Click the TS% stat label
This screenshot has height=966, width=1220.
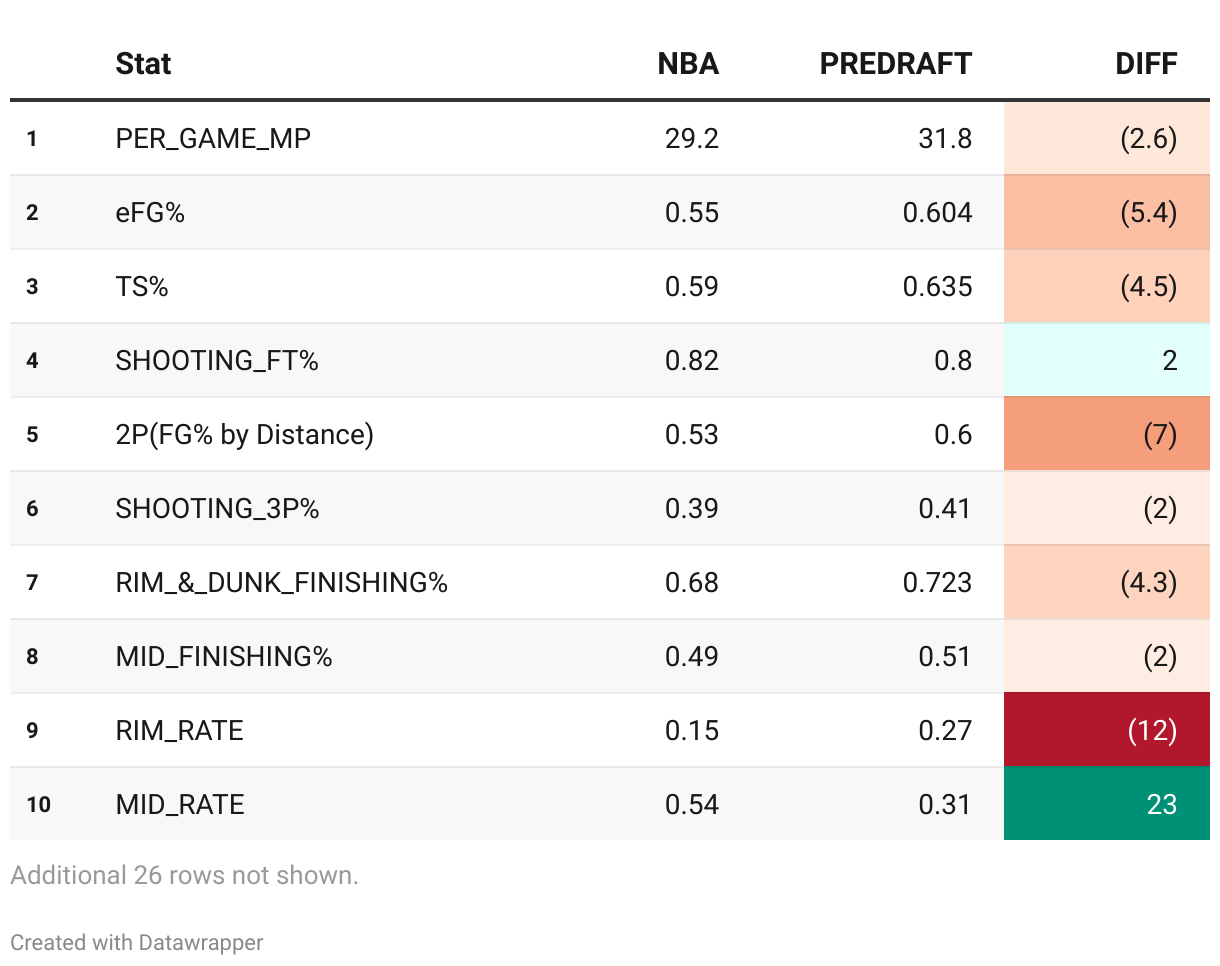pos(142,286)
